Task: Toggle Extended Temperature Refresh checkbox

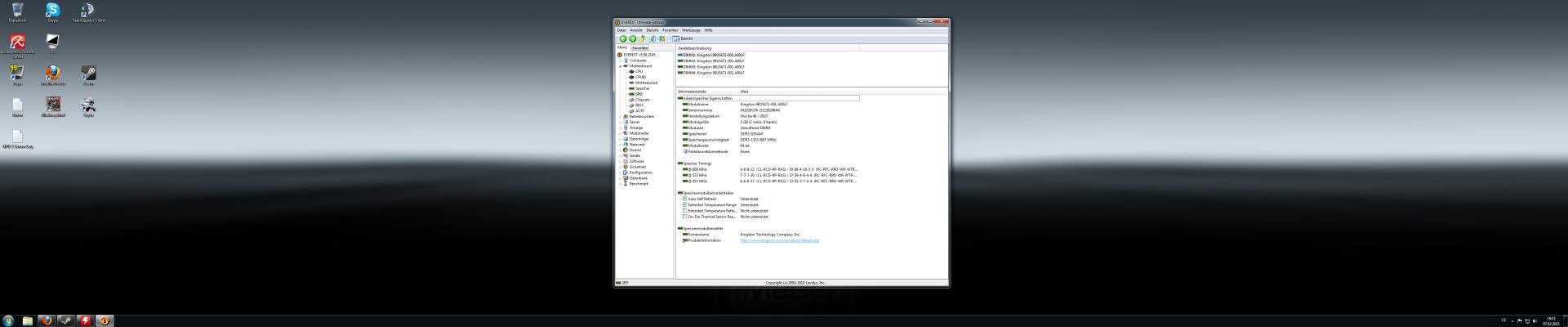Action: point(685,211)
